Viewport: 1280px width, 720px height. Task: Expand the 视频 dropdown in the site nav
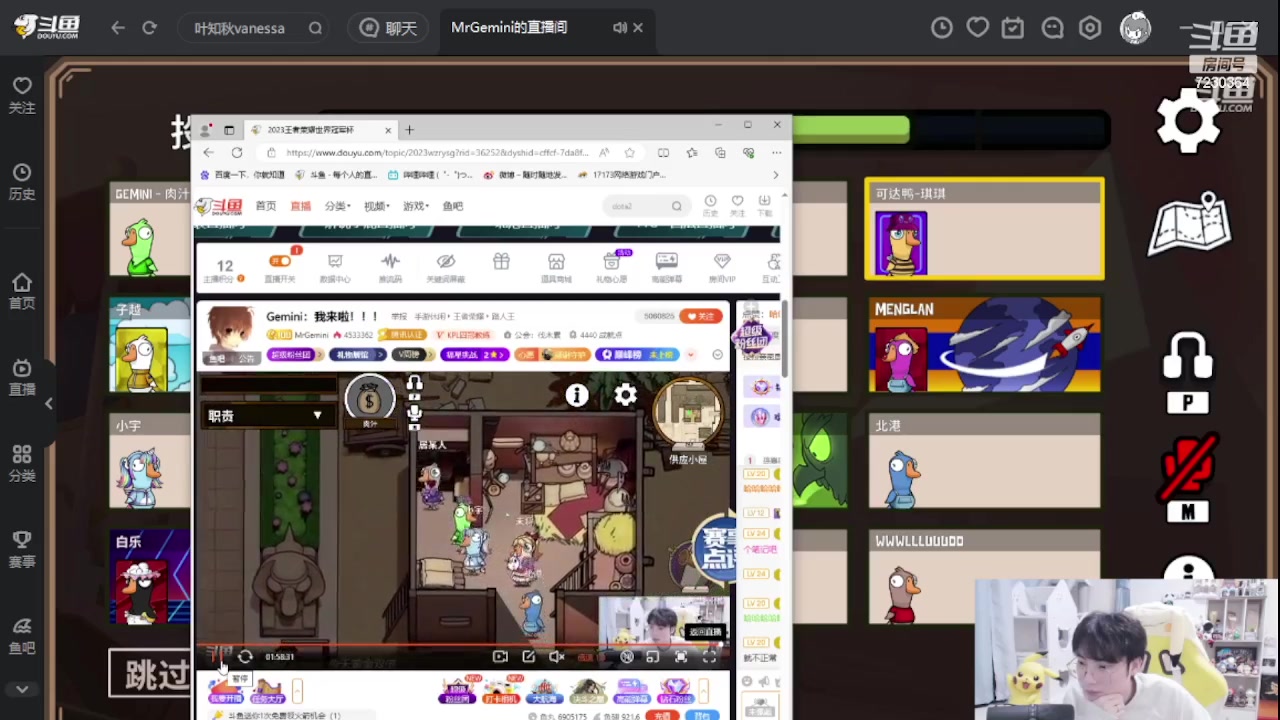(376, 206)
